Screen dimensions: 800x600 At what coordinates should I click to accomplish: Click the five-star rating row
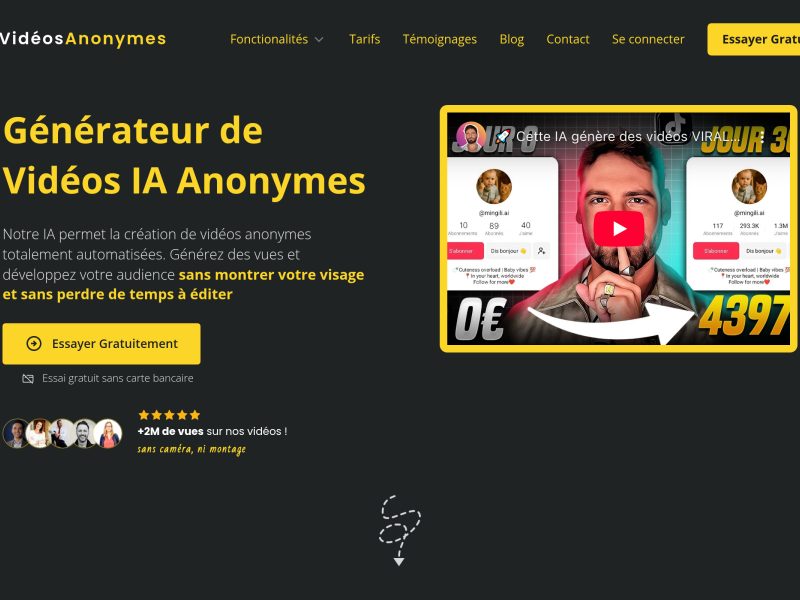pyautogui.click(x=169, y=415)
